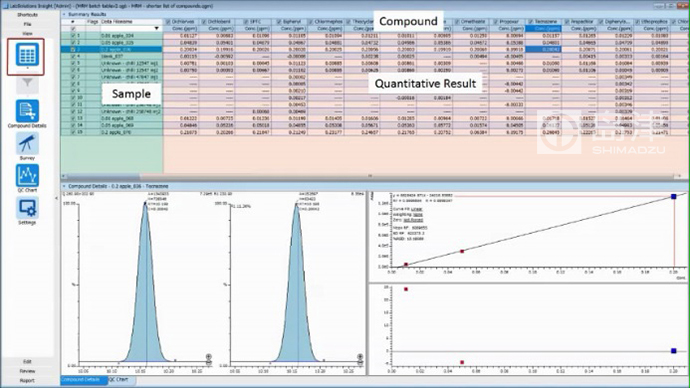Open the Settings gear icon
The height and width of the screenshot is (388, 690).
click(x=27, y=210)
